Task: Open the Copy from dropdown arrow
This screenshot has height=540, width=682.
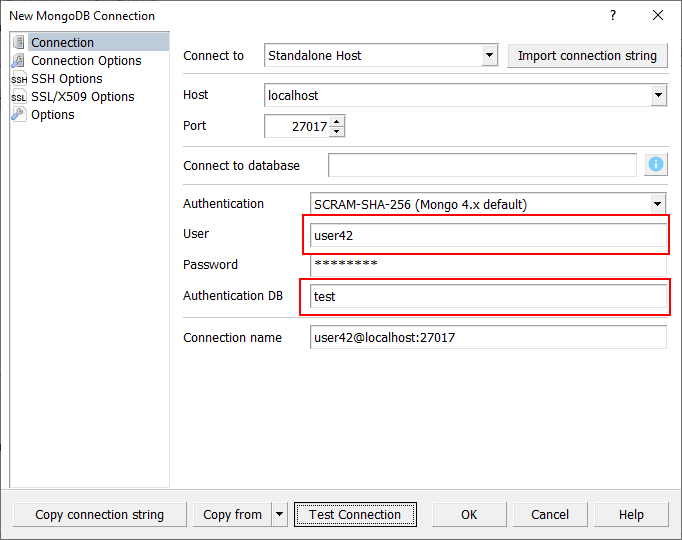Action: tap(279, 515)
